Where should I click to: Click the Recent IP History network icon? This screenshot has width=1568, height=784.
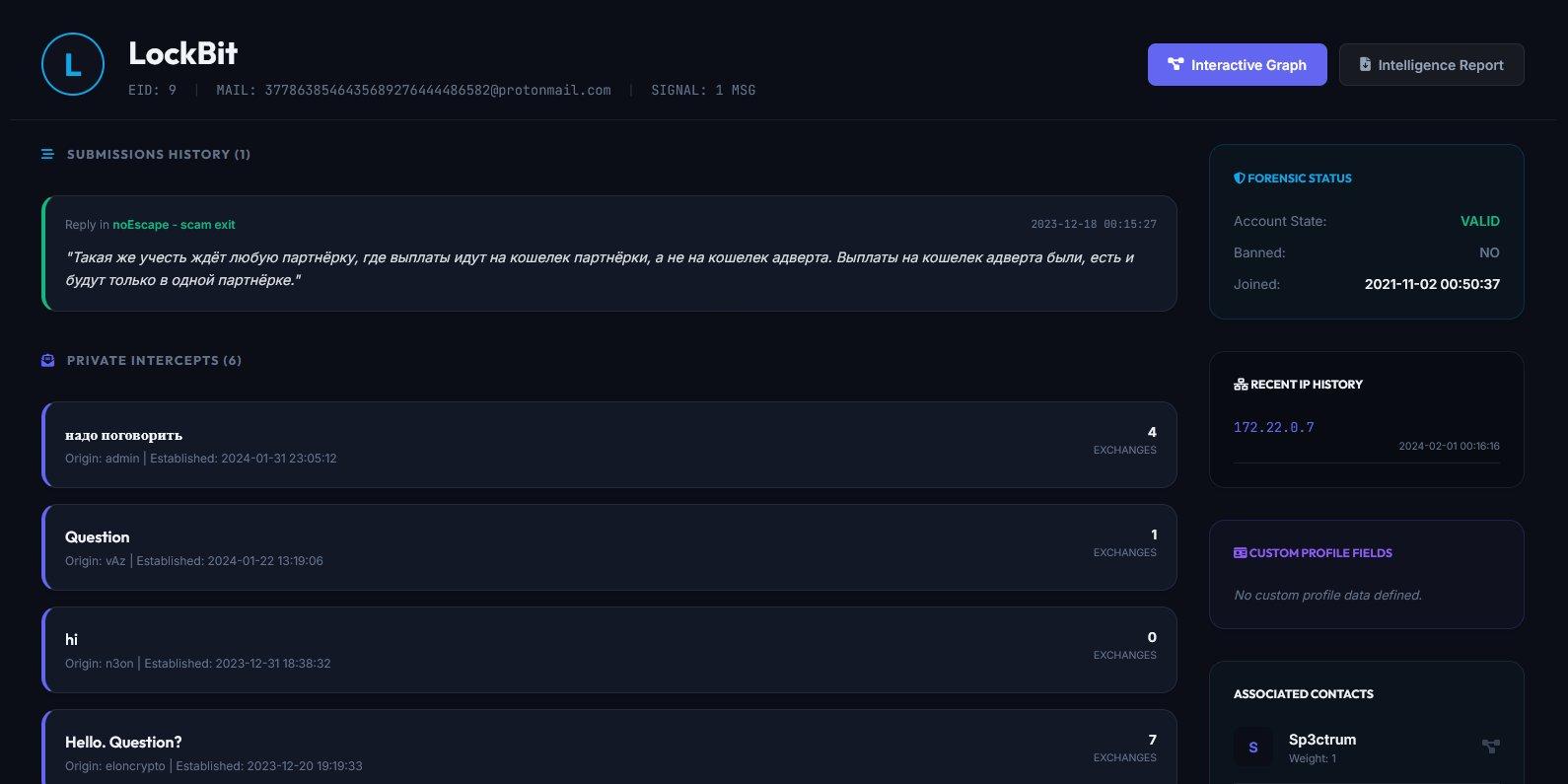pyautogui.click(x=1241, y=385)
